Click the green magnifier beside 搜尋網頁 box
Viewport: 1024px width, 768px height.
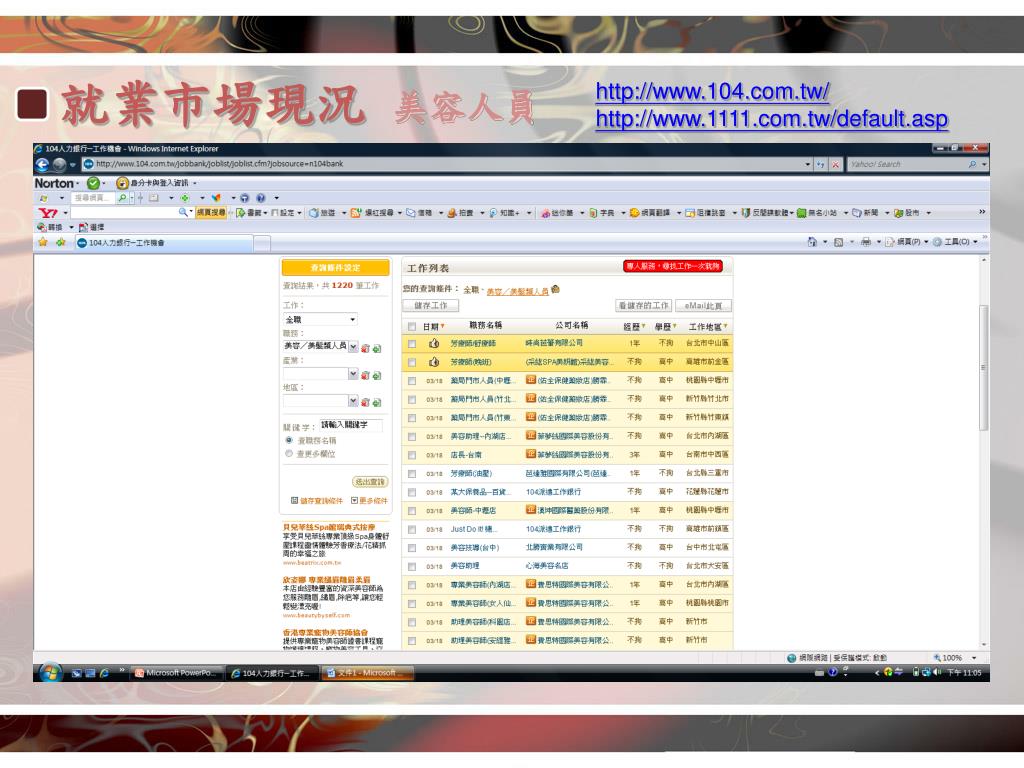click(x=122, y=197)
